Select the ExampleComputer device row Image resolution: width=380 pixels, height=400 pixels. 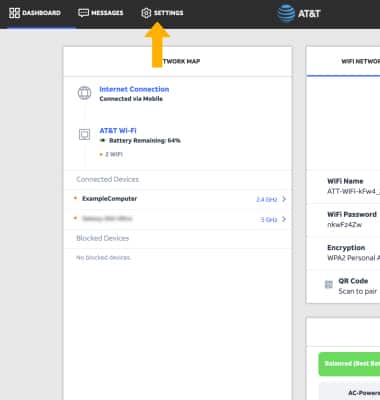click(178, 199)
